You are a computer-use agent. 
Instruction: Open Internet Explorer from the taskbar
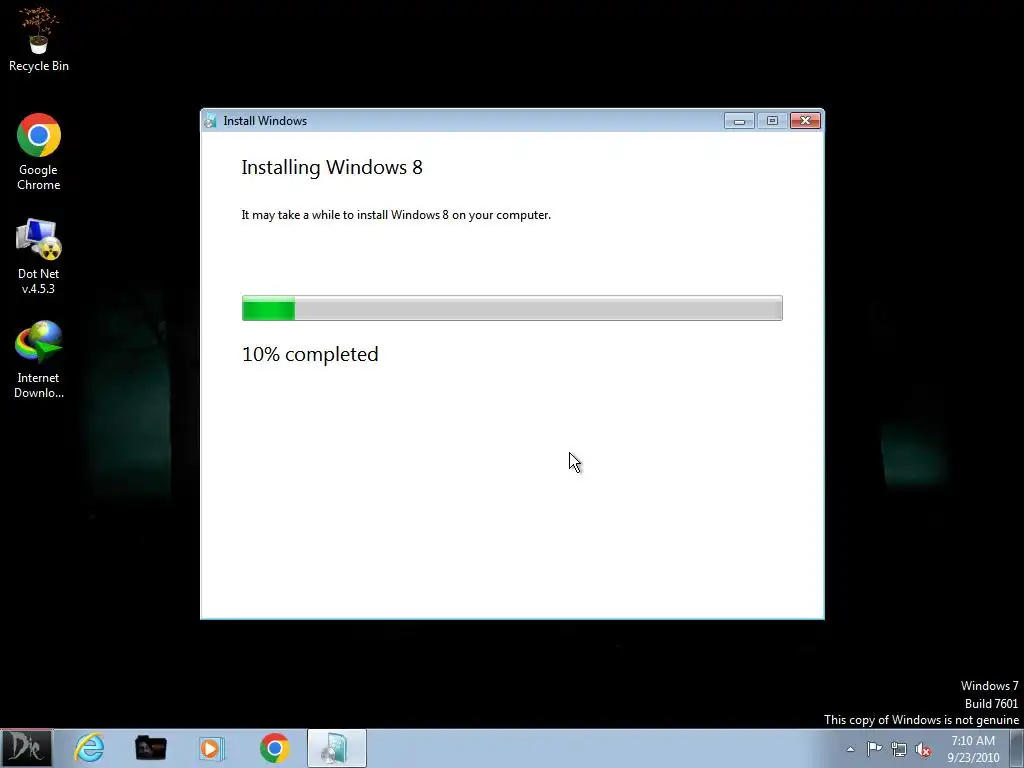(x=89, y=748)
